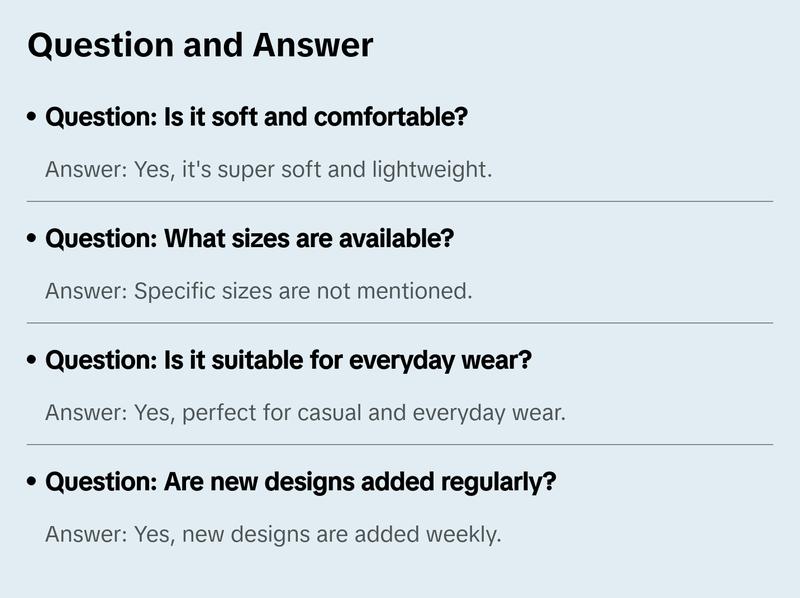Screen dimensions: 800x598
Task: Click the word 'regularly' in the last question
Action: pos(496,483)
